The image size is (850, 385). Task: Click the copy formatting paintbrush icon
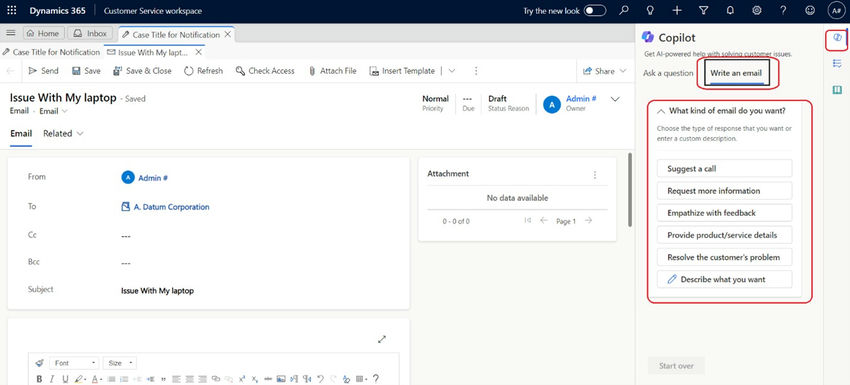coord(40,363)
